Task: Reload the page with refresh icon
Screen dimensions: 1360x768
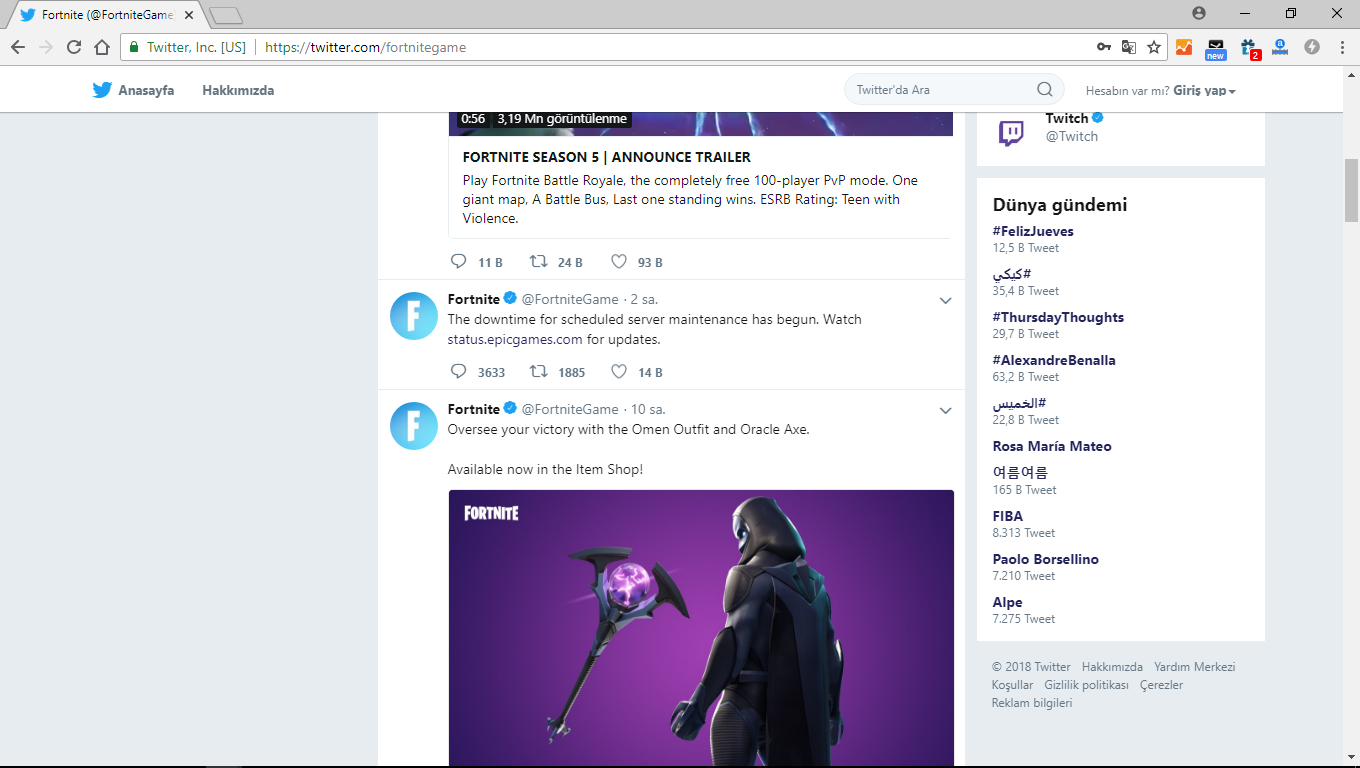Action: (x=74, y=47)
